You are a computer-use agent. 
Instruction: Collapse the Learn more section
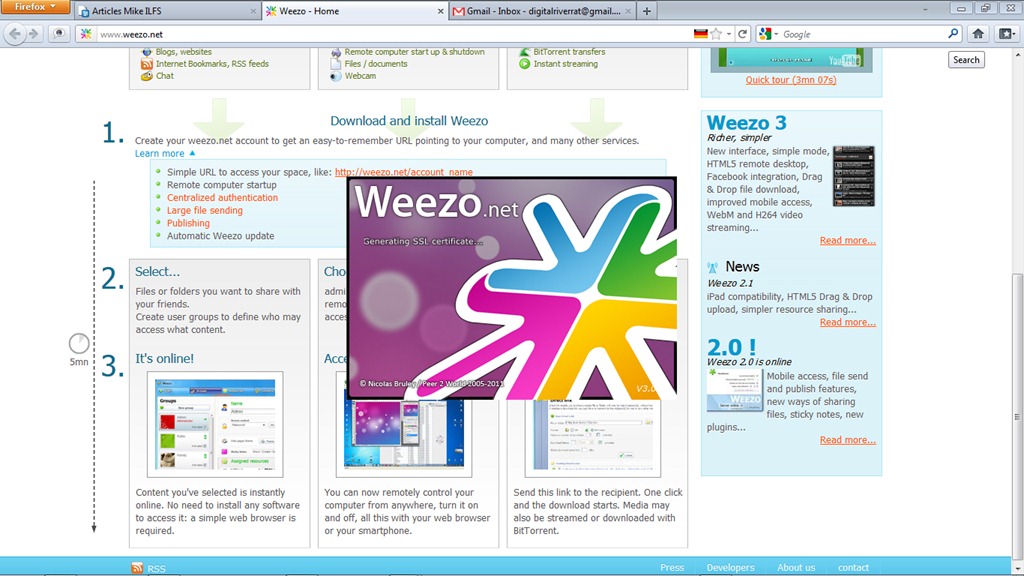pyautogui.click(x=165, y=153)
